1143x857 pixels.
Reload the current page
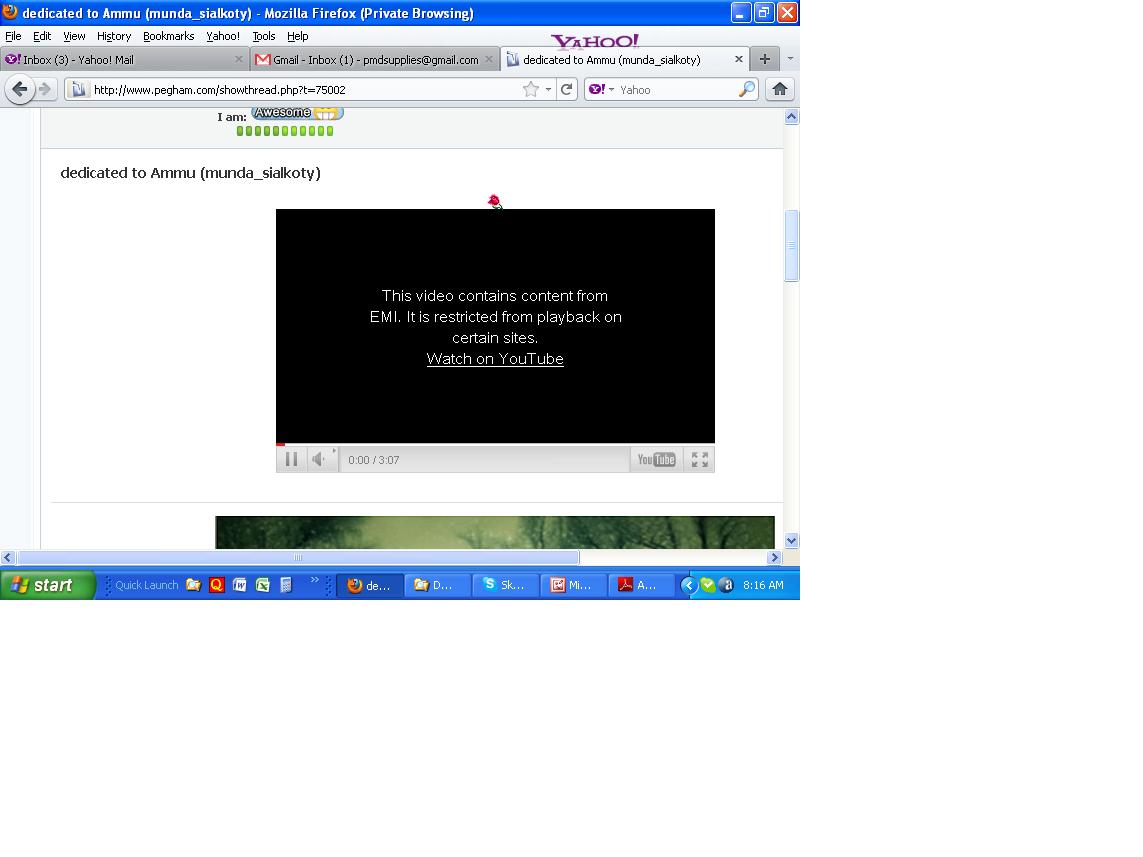point(566,90)
